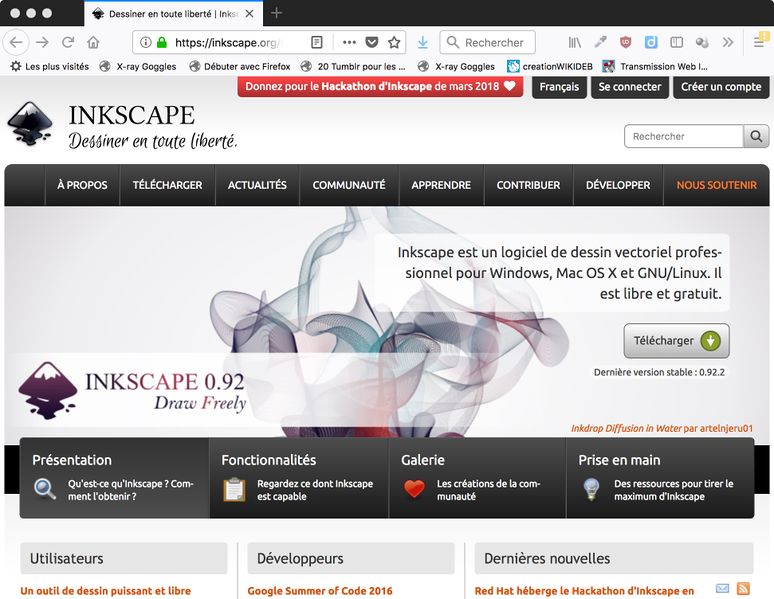Open 'Inkdrop Diffusion in Water' artwork link
The image size is (774, 599).
[626, 428]
